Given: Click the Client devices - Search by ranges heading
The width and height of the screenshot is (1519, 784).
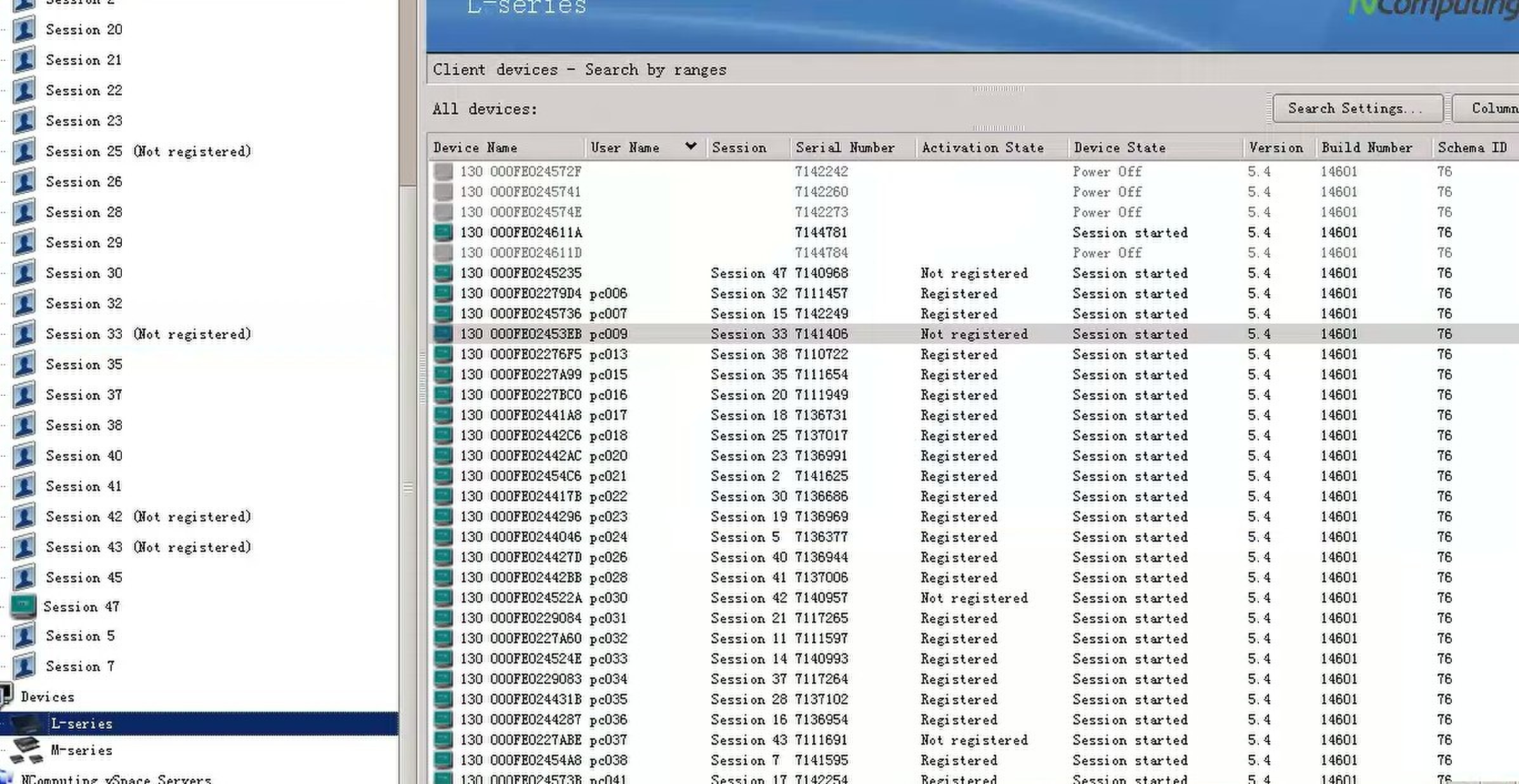Looking at the screenshot, I should (579, 70).
